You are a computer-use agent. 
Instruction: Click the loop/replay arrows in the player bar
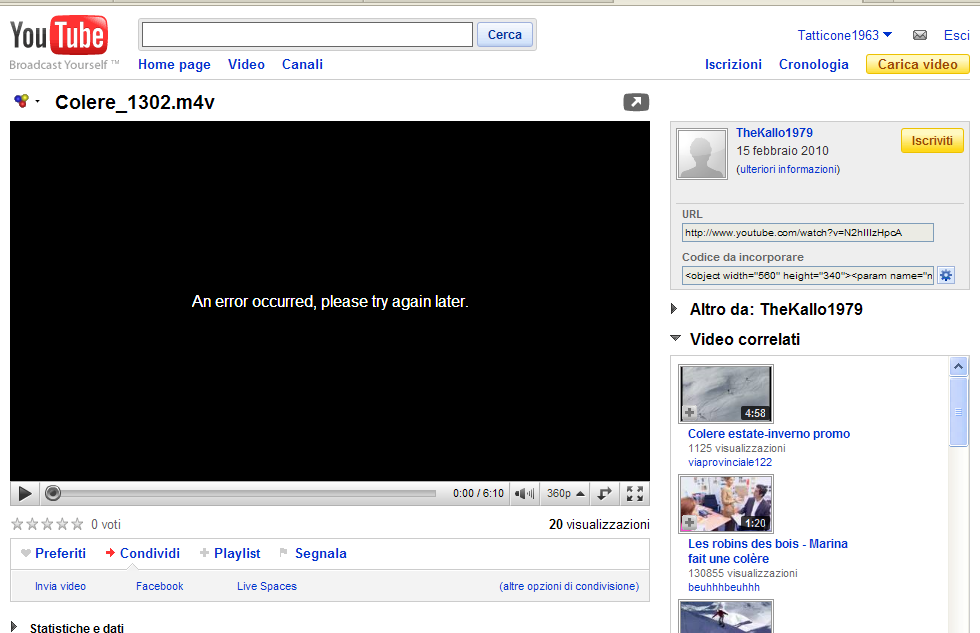pos(600,493)
